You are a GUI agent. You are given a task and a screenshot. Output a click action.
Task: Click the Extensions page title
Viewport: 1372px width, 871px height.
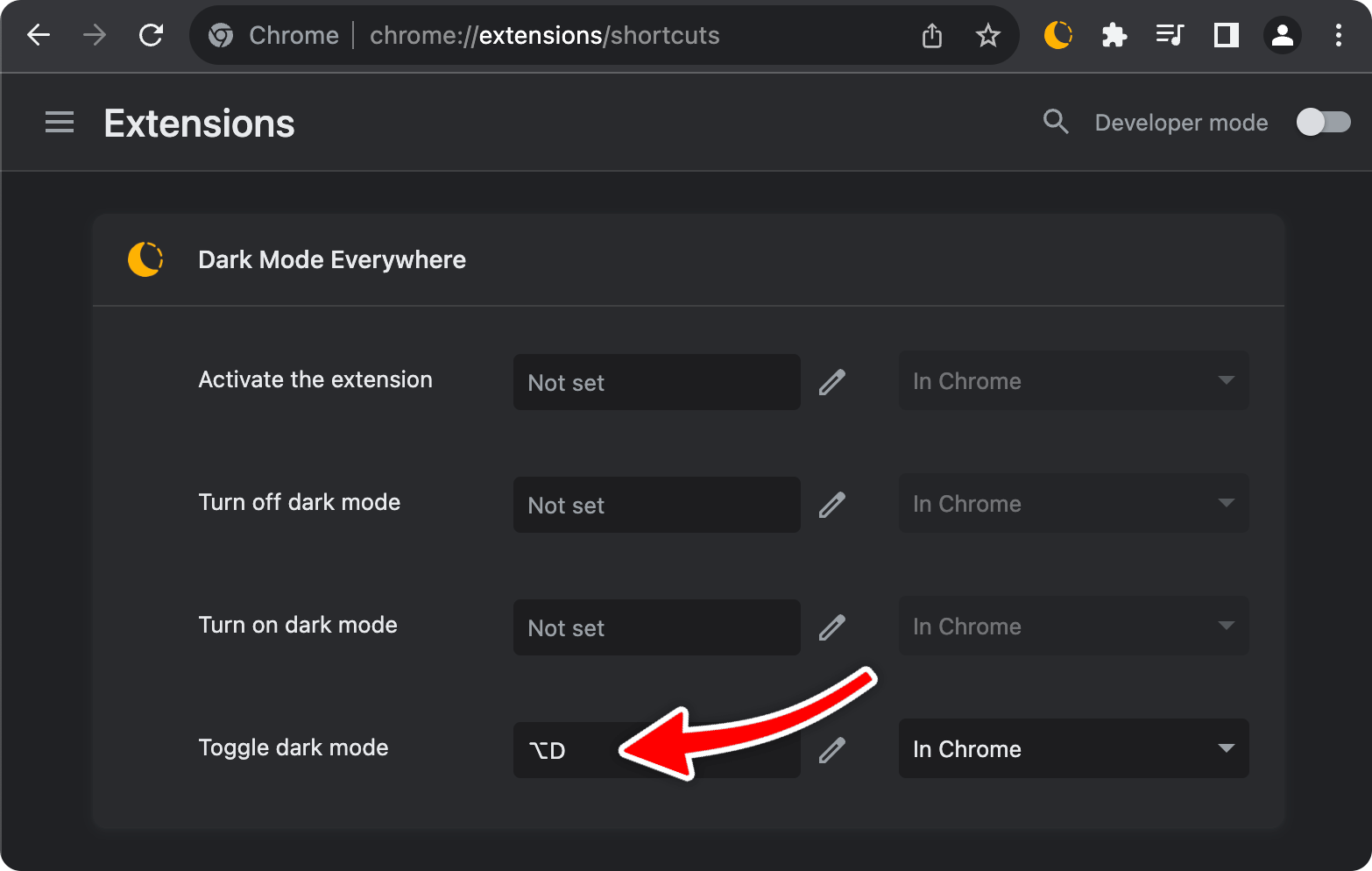pyautogui.click(x=200, y=123)
